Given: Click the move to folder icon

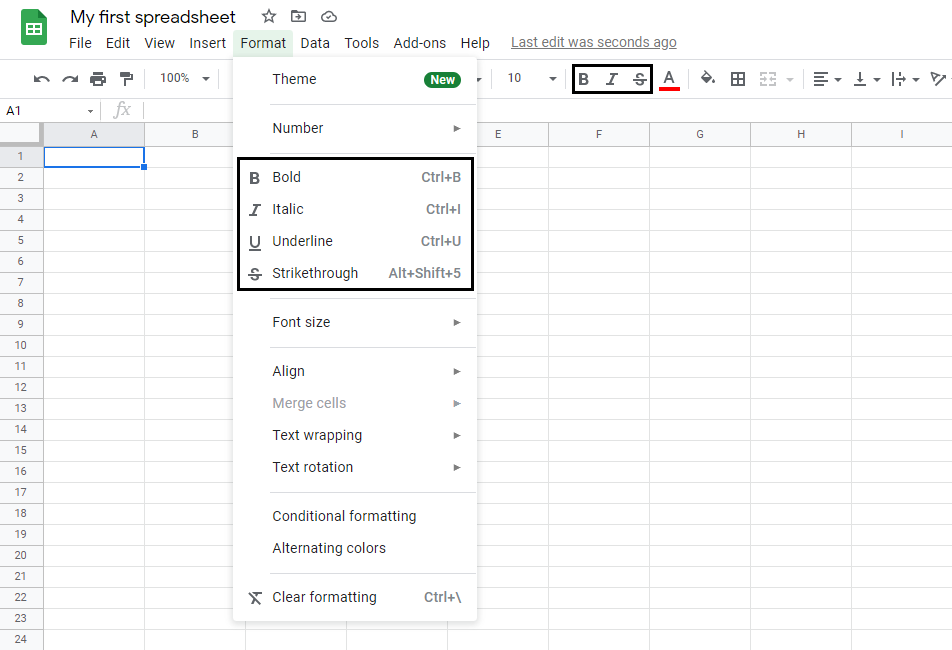Looking at the screenshot, I should 298,16.
